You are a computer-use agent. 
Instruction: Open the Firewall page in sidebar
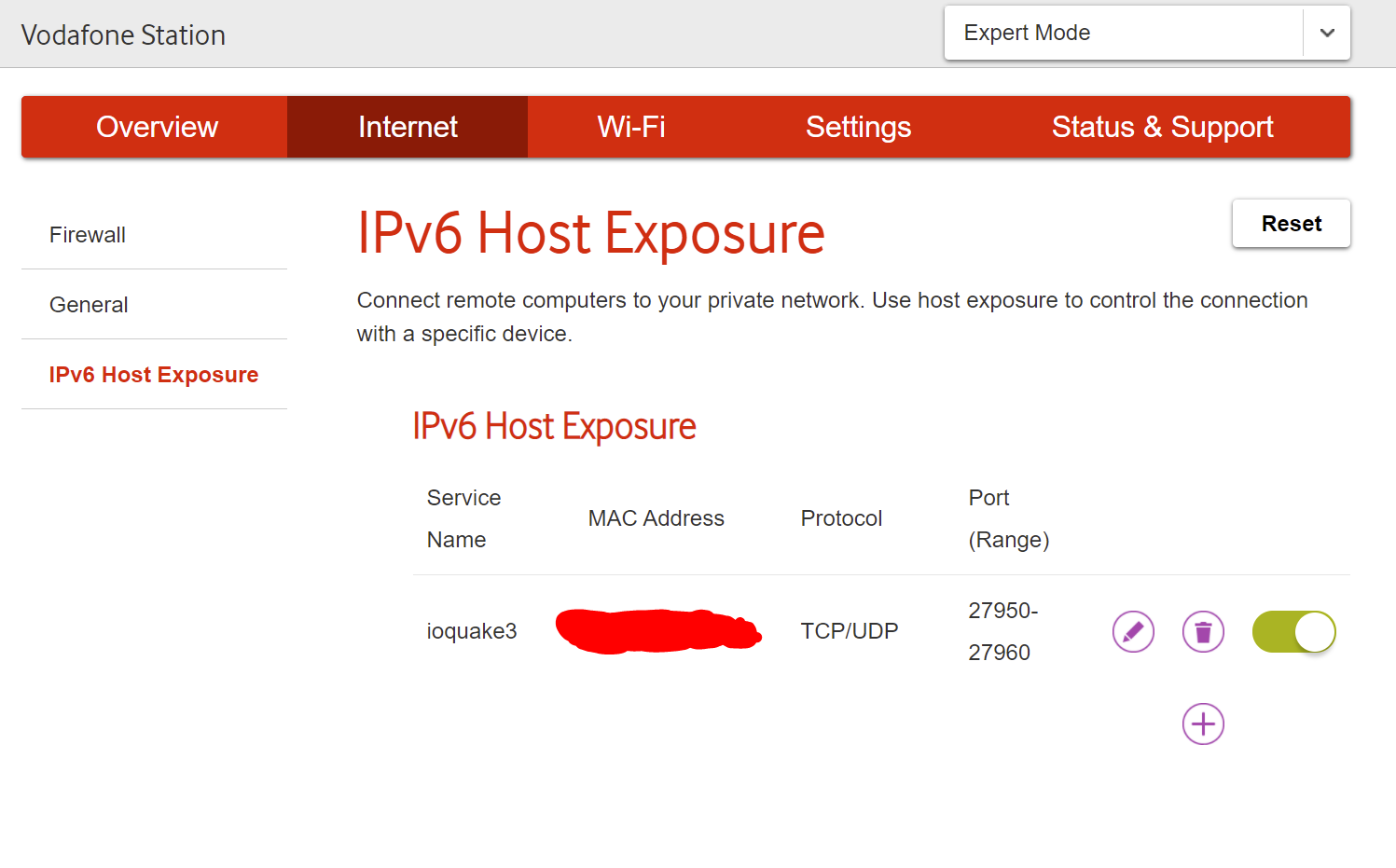click(88, 235)
